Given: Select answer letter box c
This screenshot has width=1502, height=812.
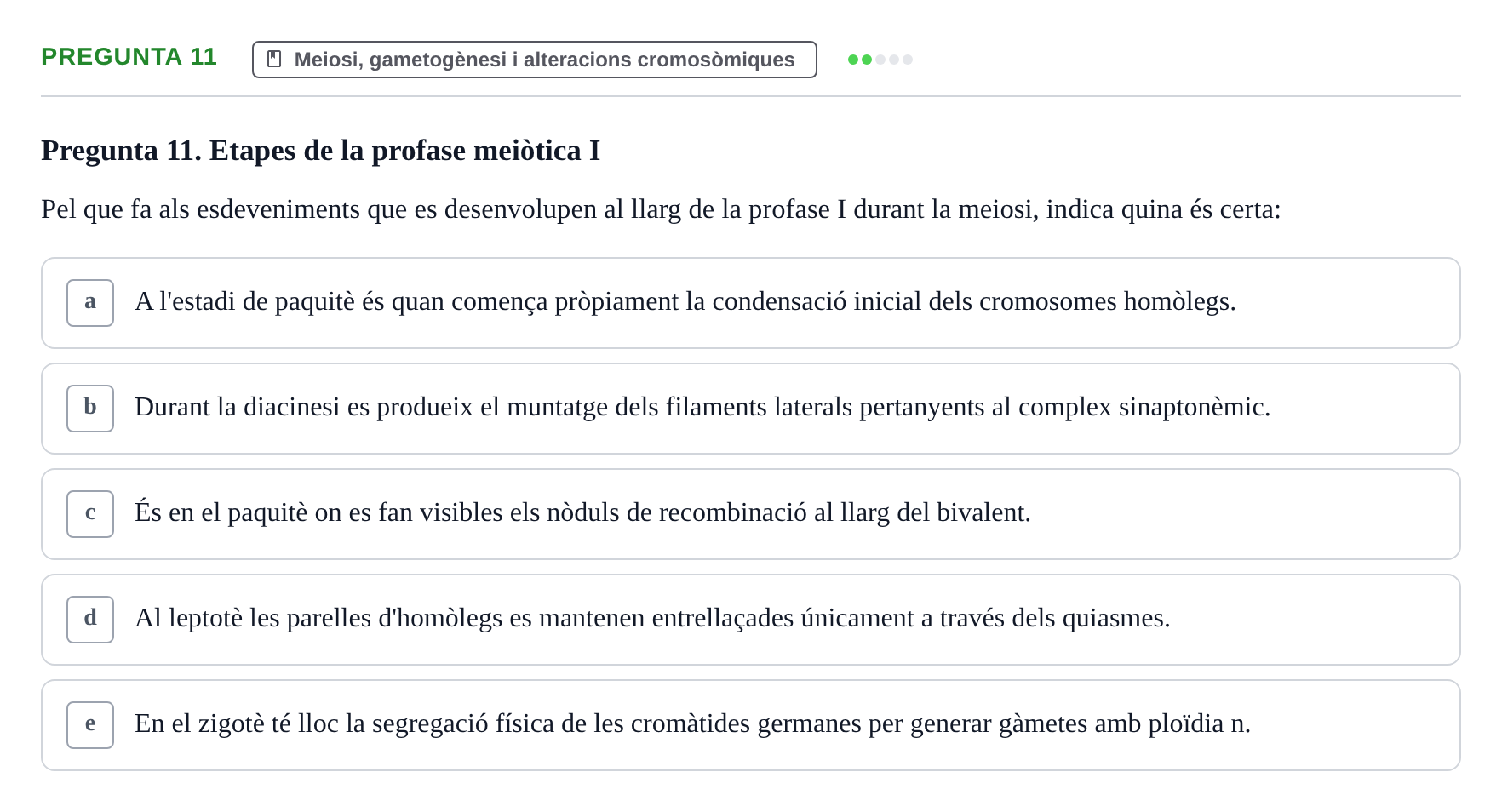Looking at the screenshot, I should pos(90,514).
